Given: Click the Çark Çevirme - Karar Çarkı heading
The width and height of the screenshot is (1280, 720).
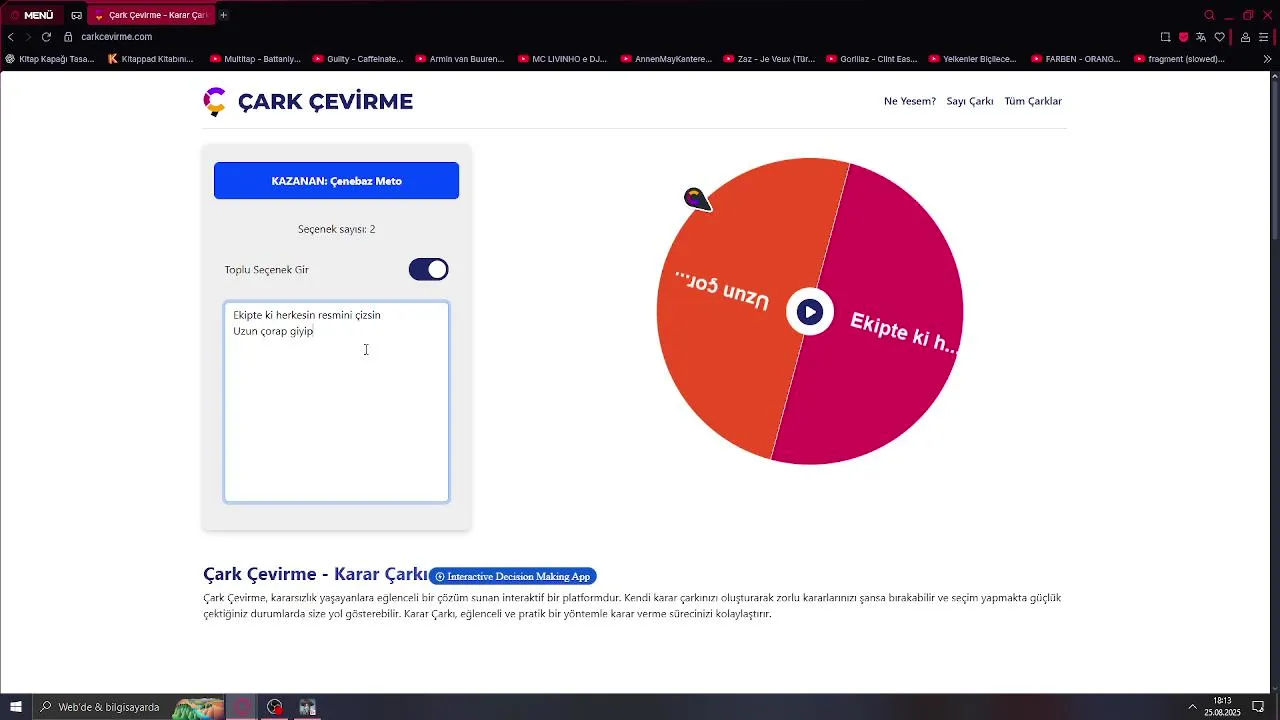Looking at the screenshot, I should tap(315, 574).
